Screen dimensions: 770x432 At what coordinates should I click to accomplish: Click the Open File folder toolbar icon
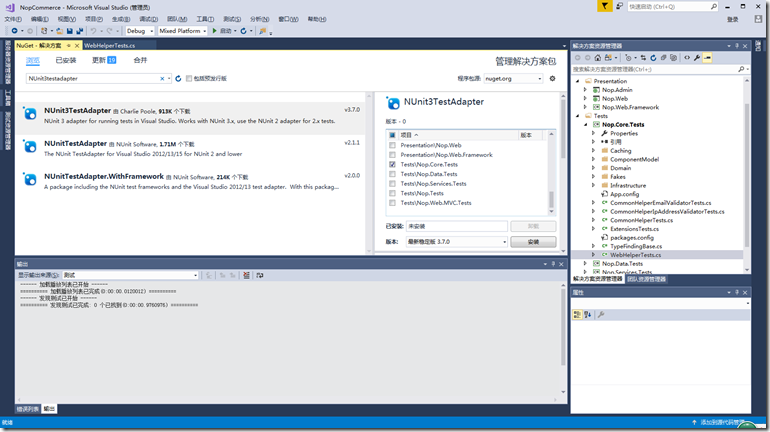click(x=59, y=31)
